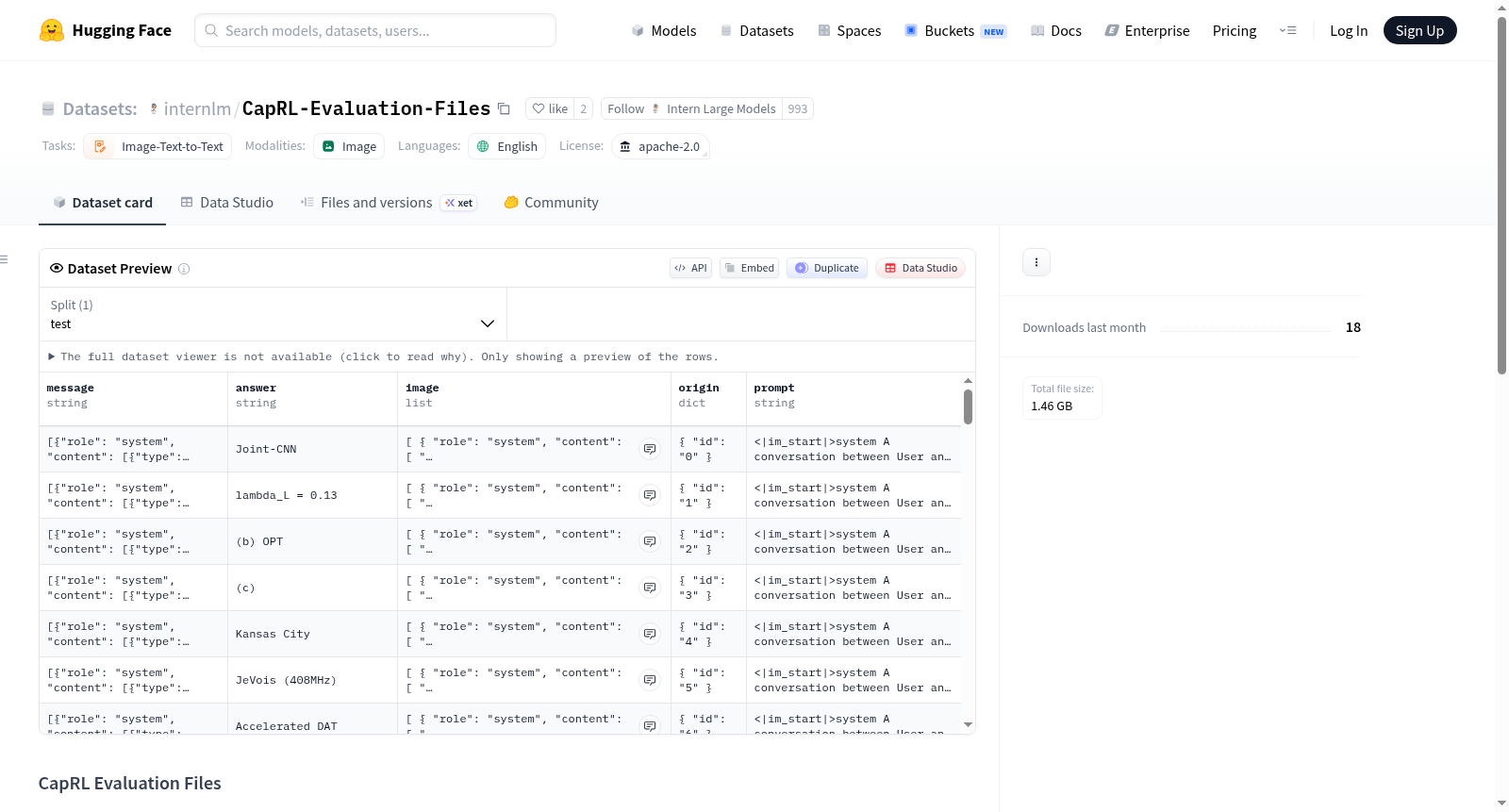
Task: Open the internlm organization link
Action: click(x=197, y=109)
